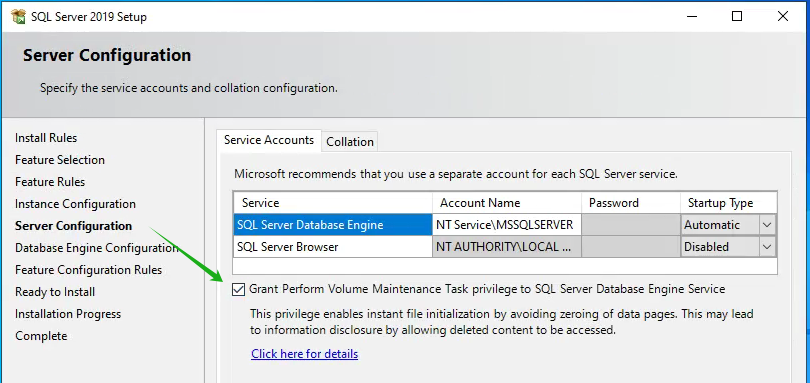Select Installation Progress step in sidebar
Screen dimensions: 810x383
68,314
